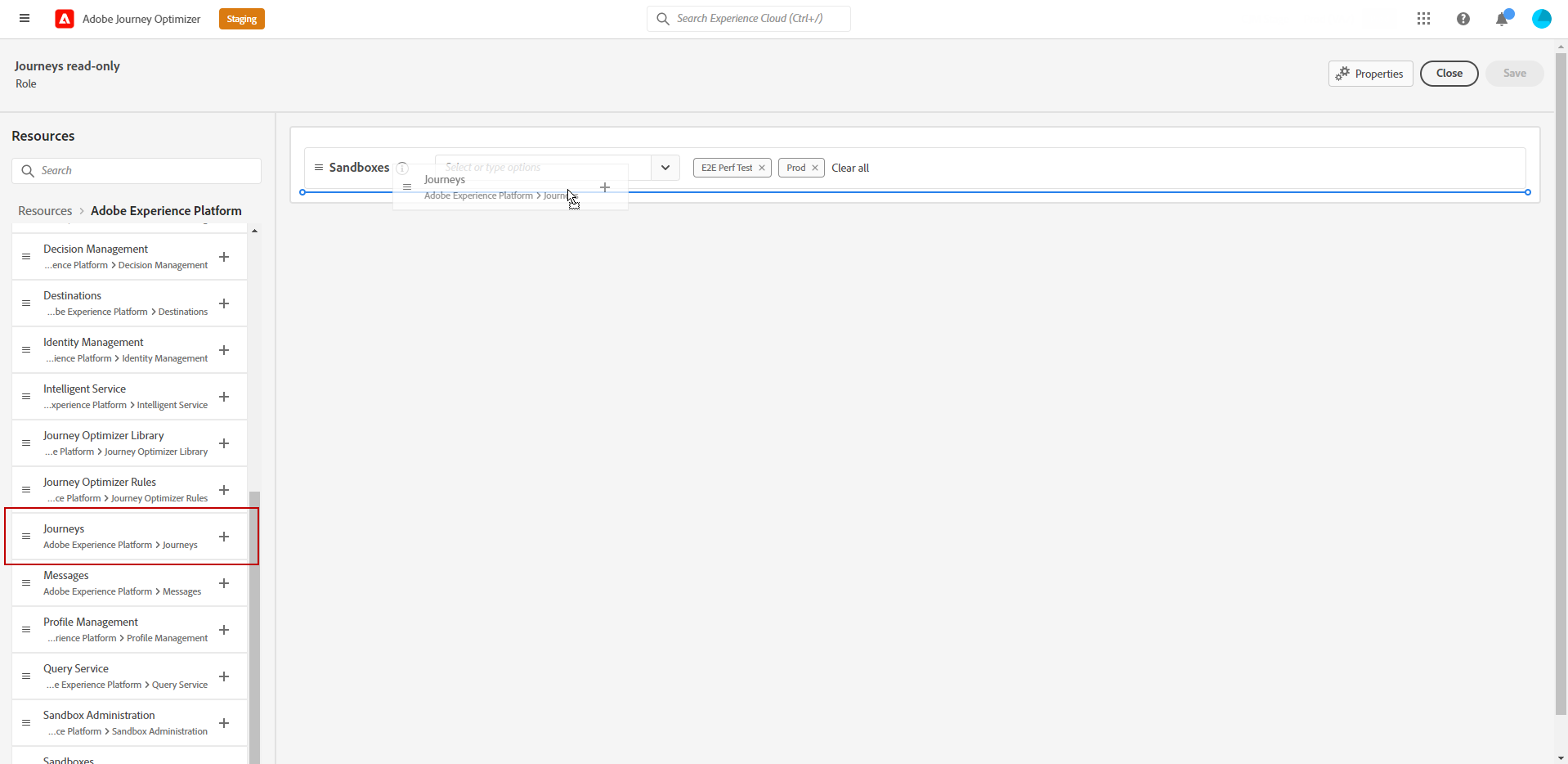Expand the Sandboxes options dropdown

[665, 168]
